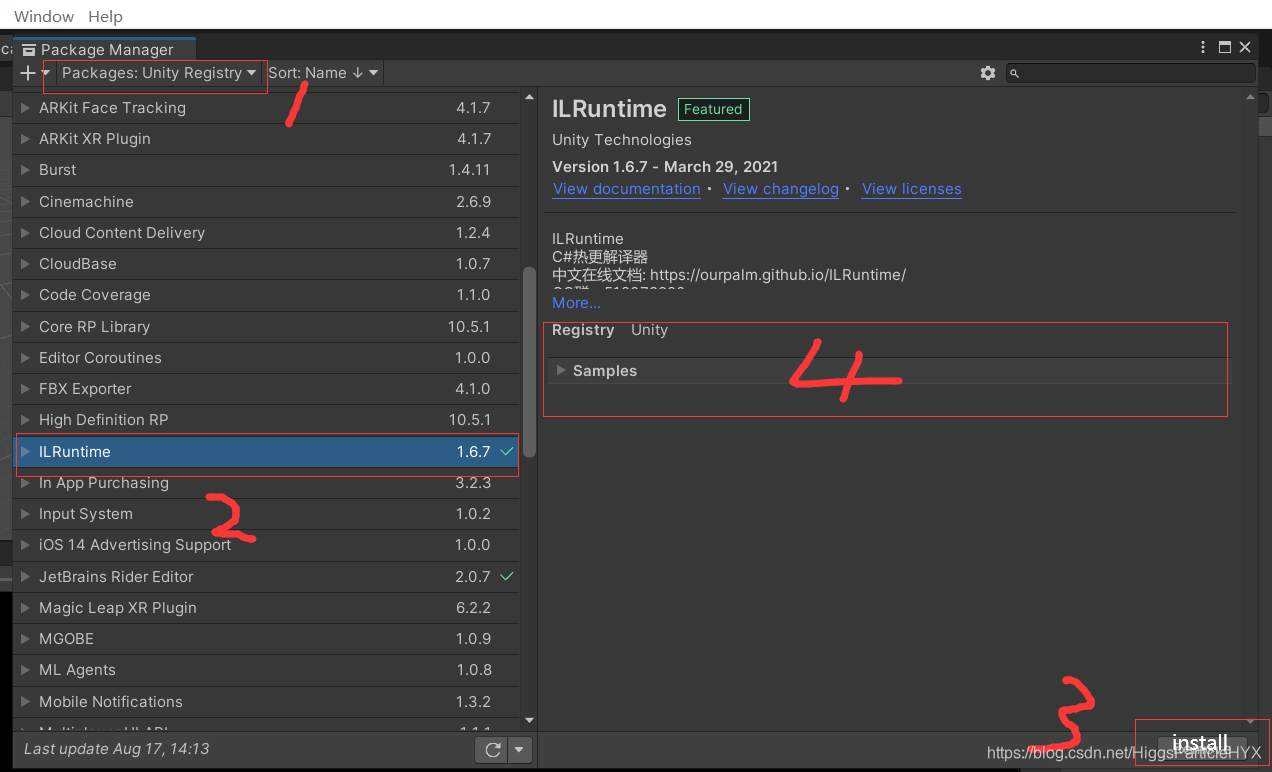Click Cinemachine version 2.6.9 text
This screenshot has width=1272, height=772.
pyautogui.click(x=473, y=202)
